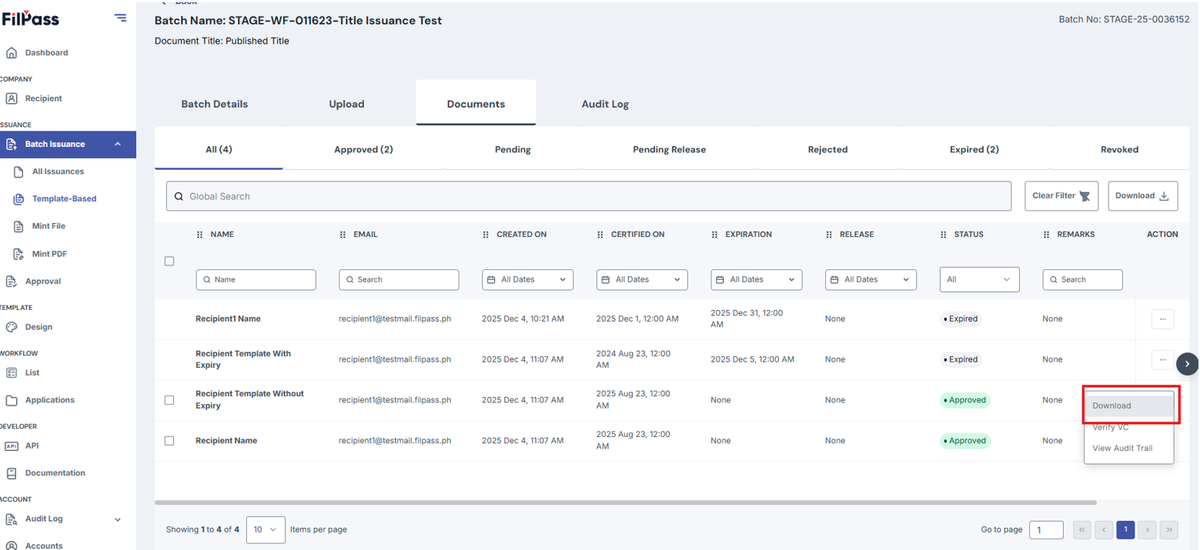Click the Download button beside Clear Filter
This screenshot has width=1200, height=550.
coord(1142,196)
